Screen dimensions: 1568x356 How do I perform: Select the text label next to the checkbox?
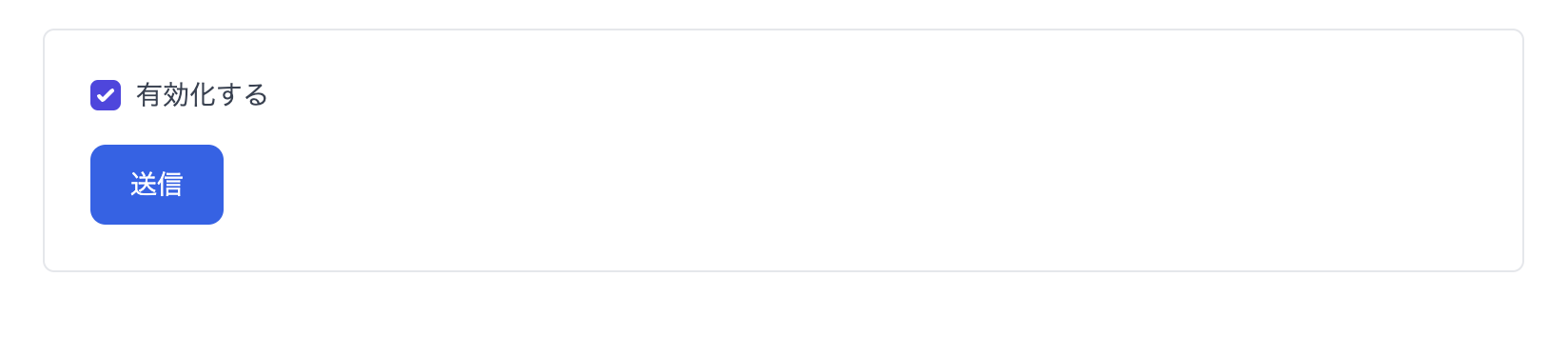click(202, 95)
